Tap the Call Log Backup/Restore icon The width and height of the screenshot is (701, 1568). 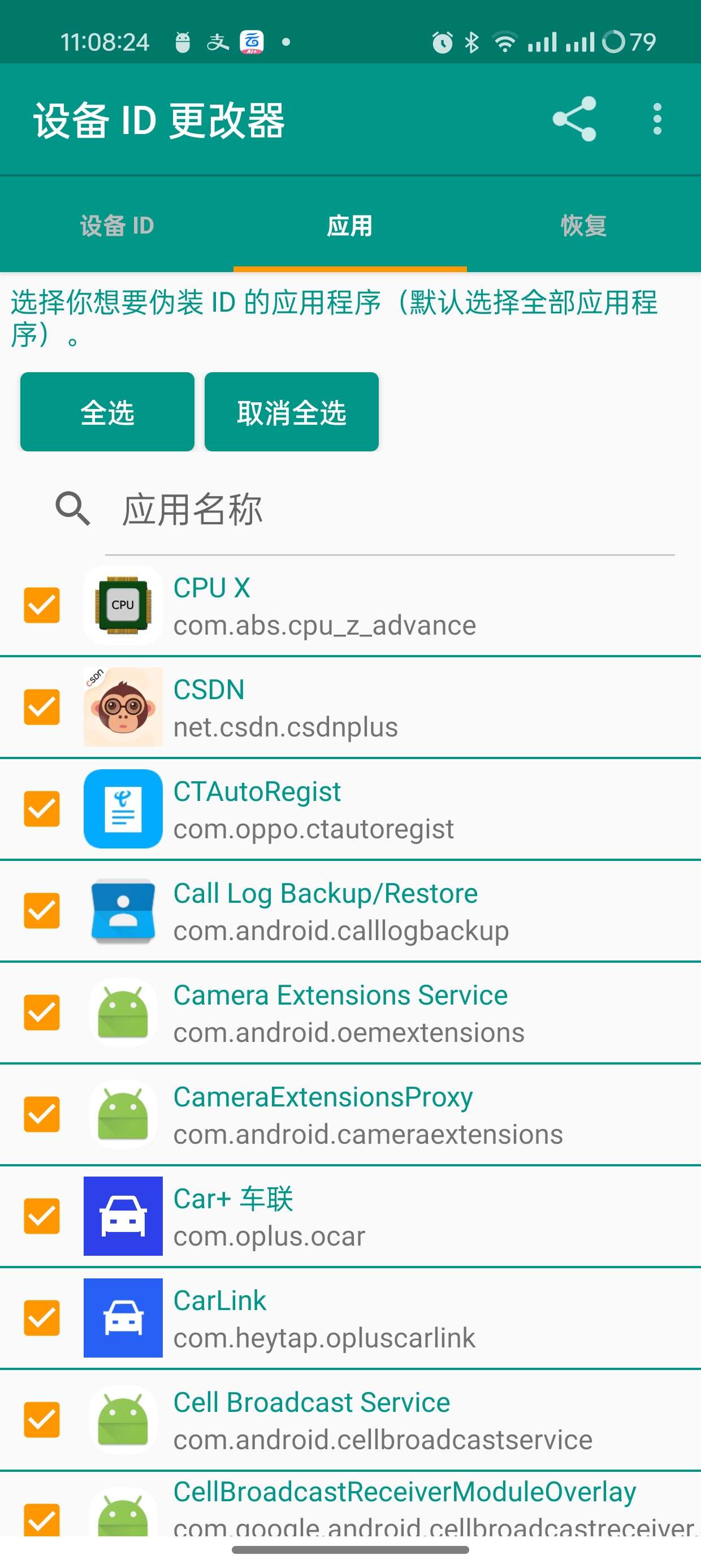123,911
